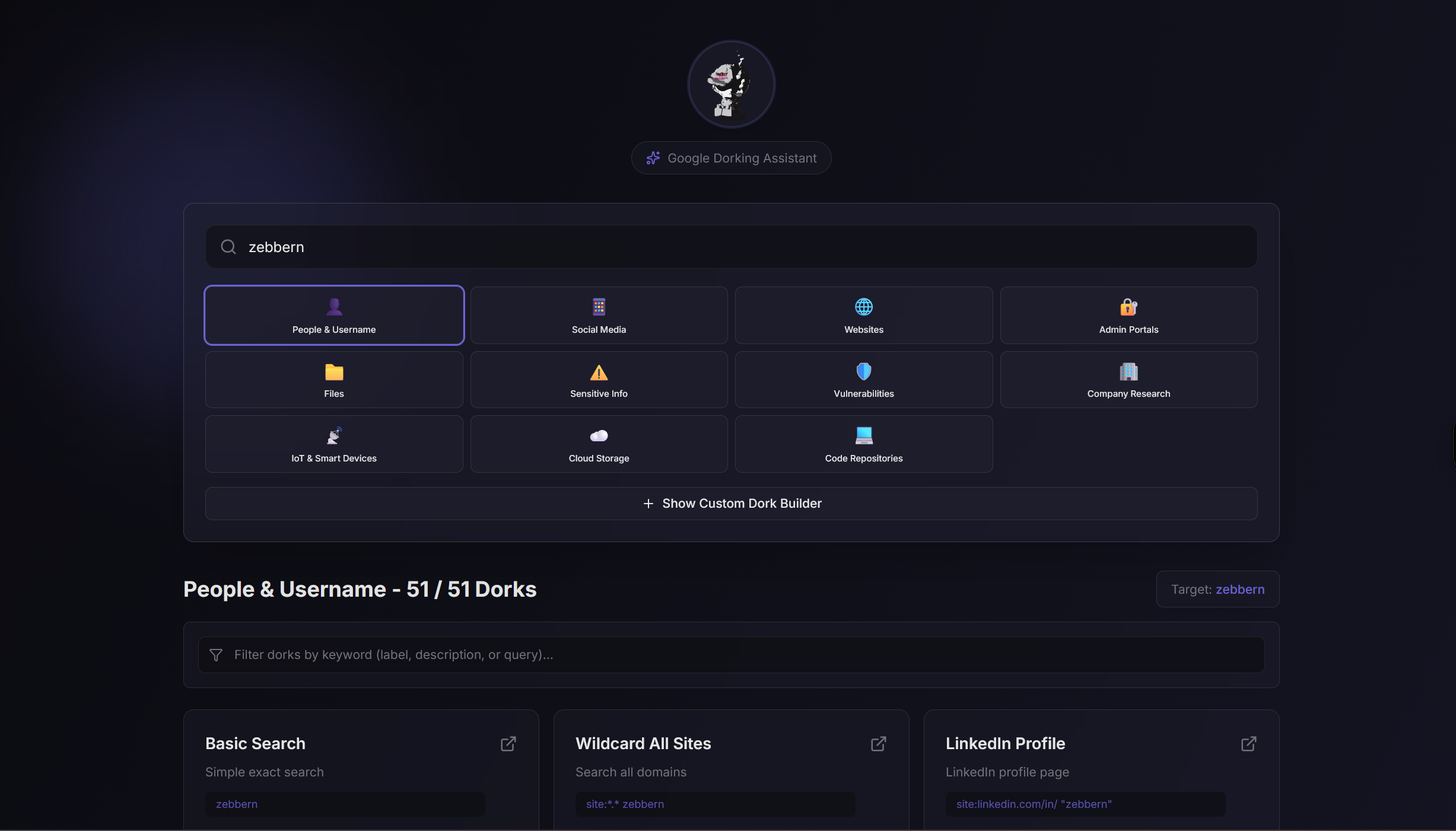Open the Company Research building category
The width and height of the screenshot is (1456, 831).
[x=1128, y=380]
